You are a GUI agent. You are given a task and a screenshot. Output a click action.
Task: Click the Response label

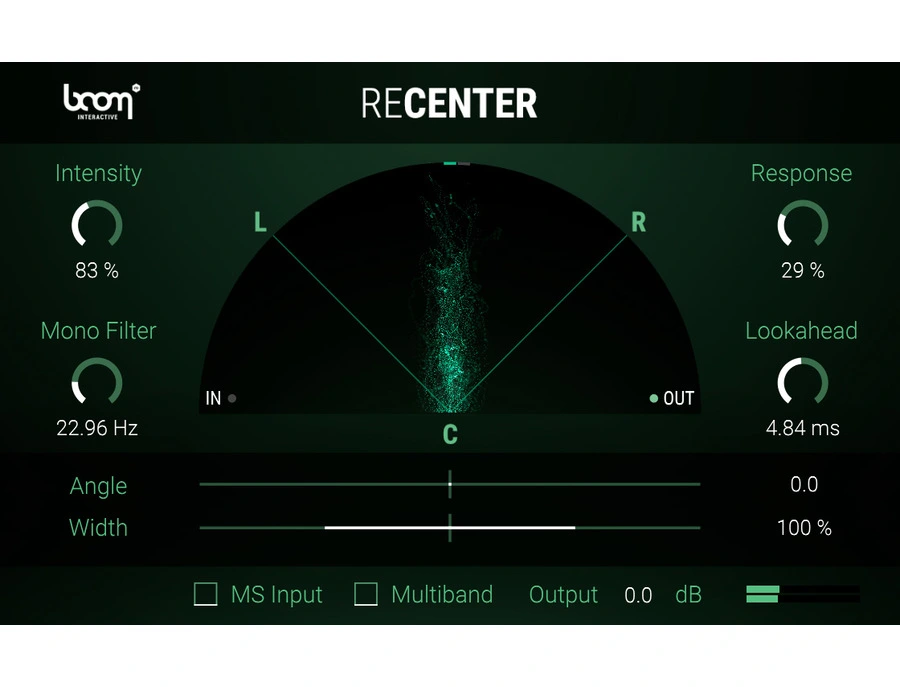[801, 173]
